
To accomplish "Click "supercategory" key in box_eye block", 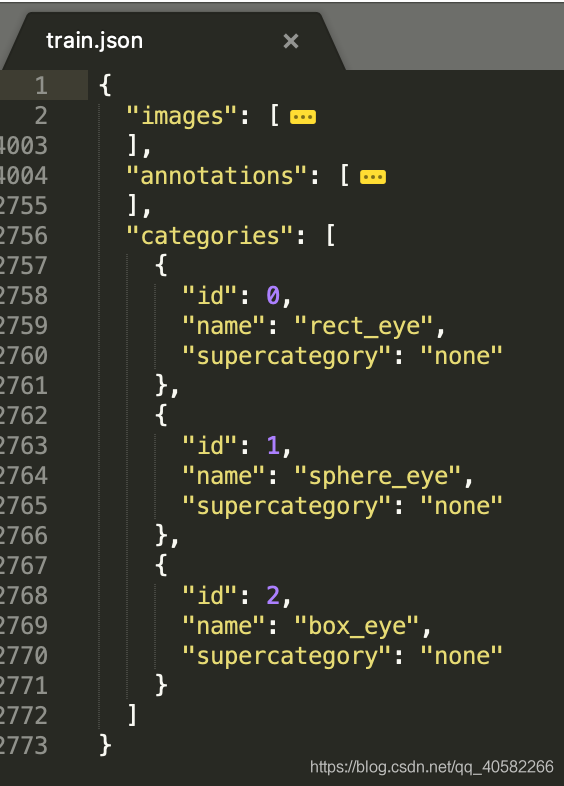I will [286, 656].
